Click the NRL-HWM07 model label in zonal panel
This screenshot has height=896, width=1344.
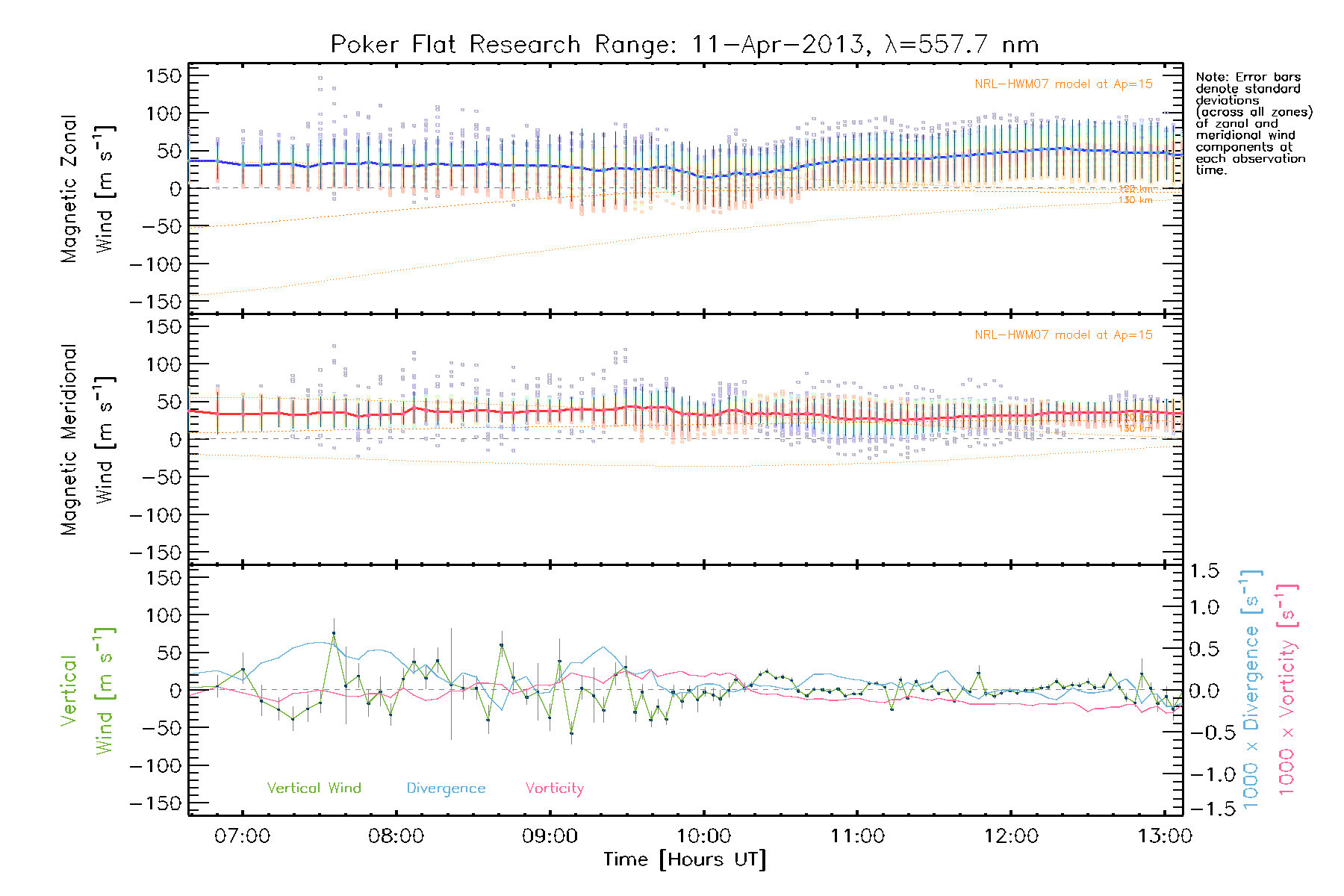(x=1063, y=84)
